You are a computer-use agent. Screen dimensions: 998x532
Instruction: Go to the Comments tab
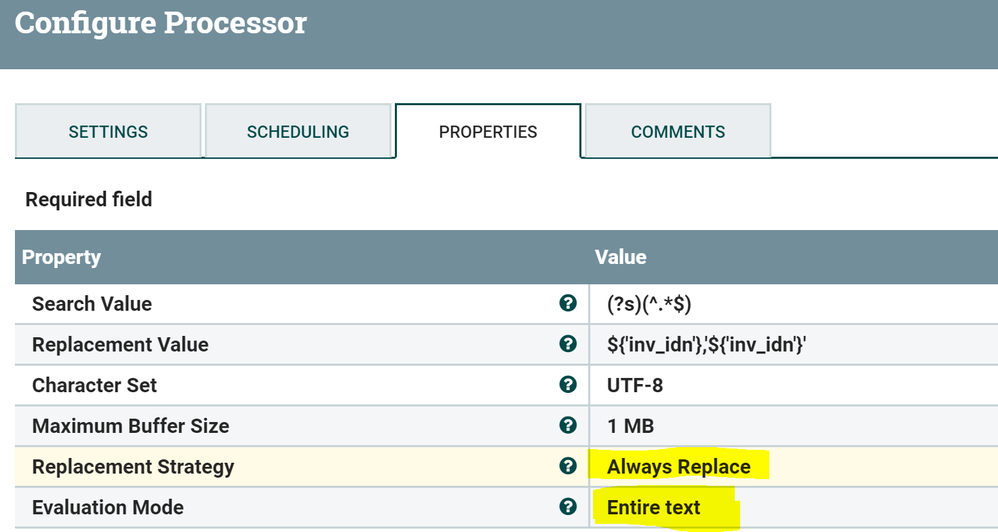coord(678,132)
